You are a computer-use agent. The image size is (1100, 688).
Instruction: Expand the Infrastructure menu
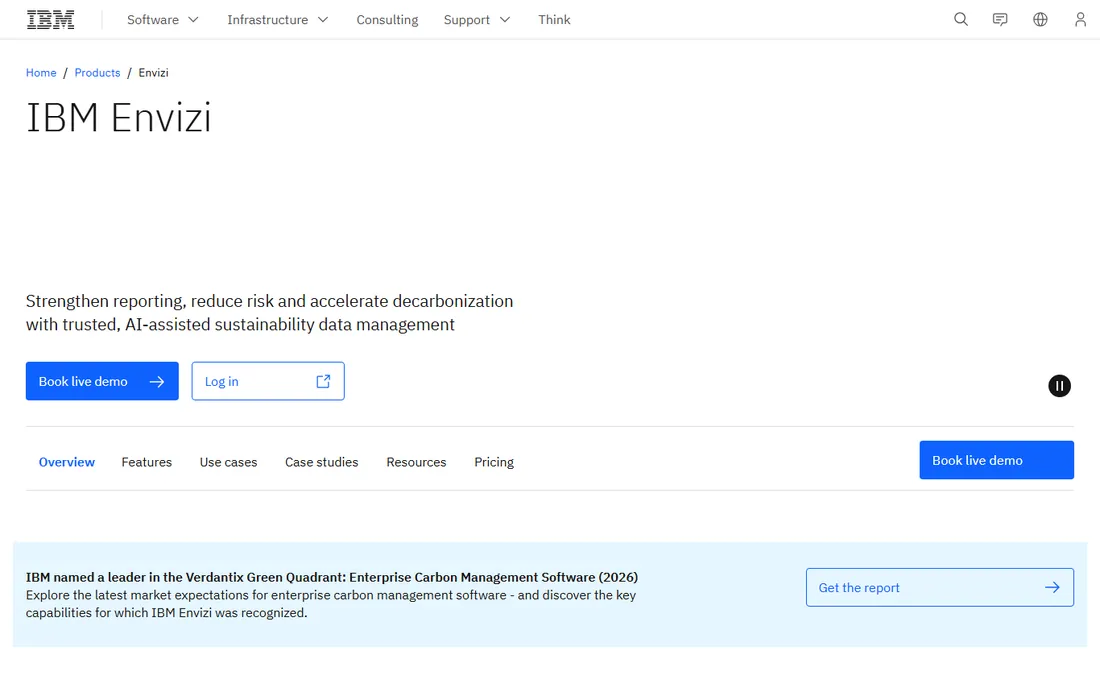coord(278,20)
